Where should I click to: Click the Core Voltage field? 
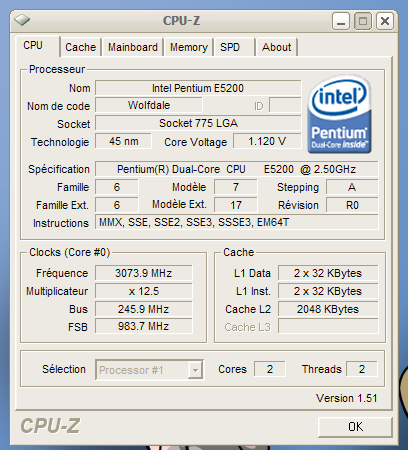267,141
